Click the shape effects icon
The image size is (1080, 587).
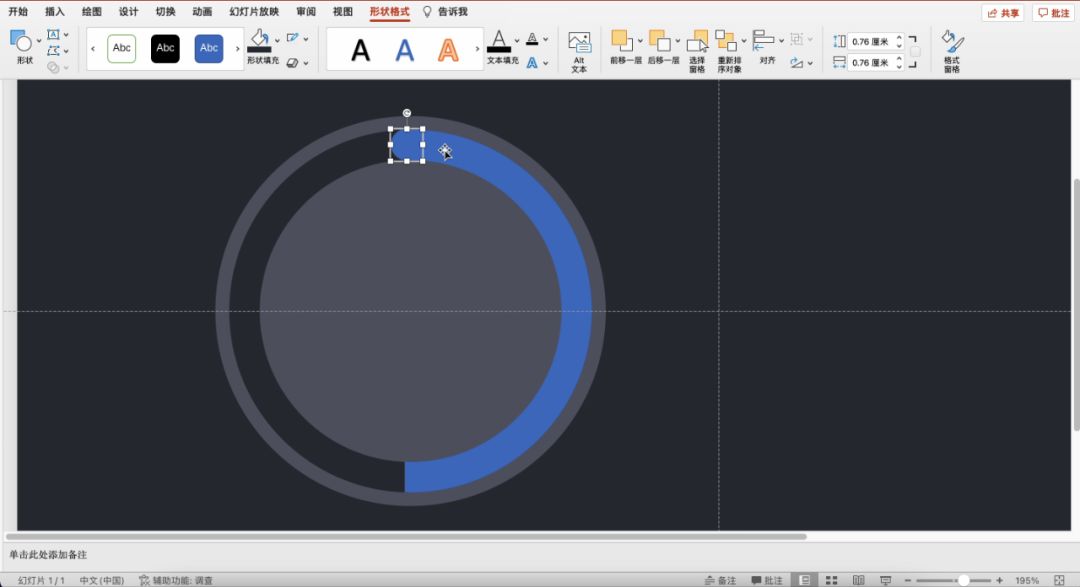point(293,63)
